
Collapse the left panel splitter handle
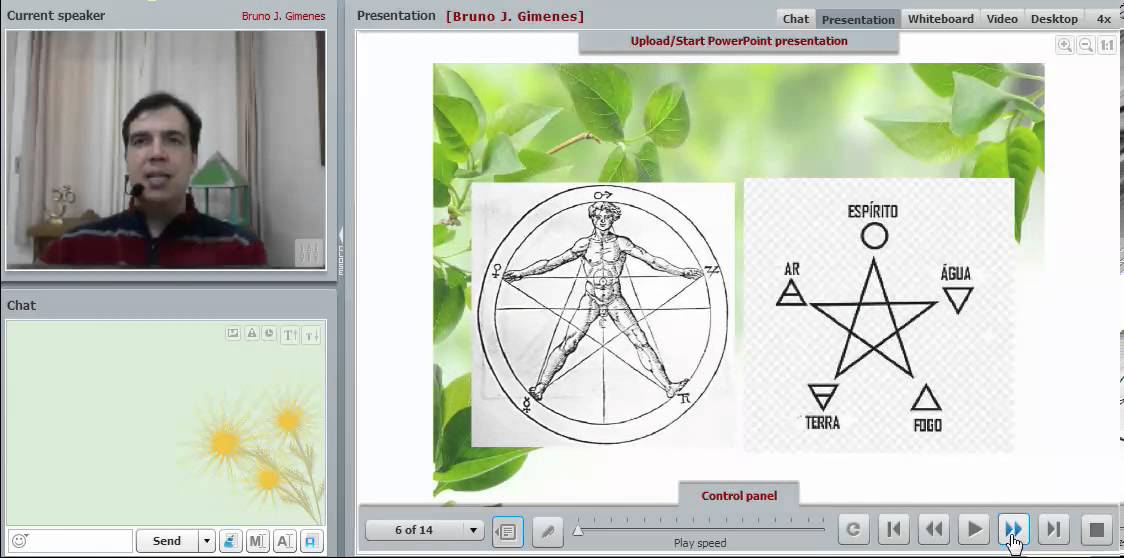340,251
